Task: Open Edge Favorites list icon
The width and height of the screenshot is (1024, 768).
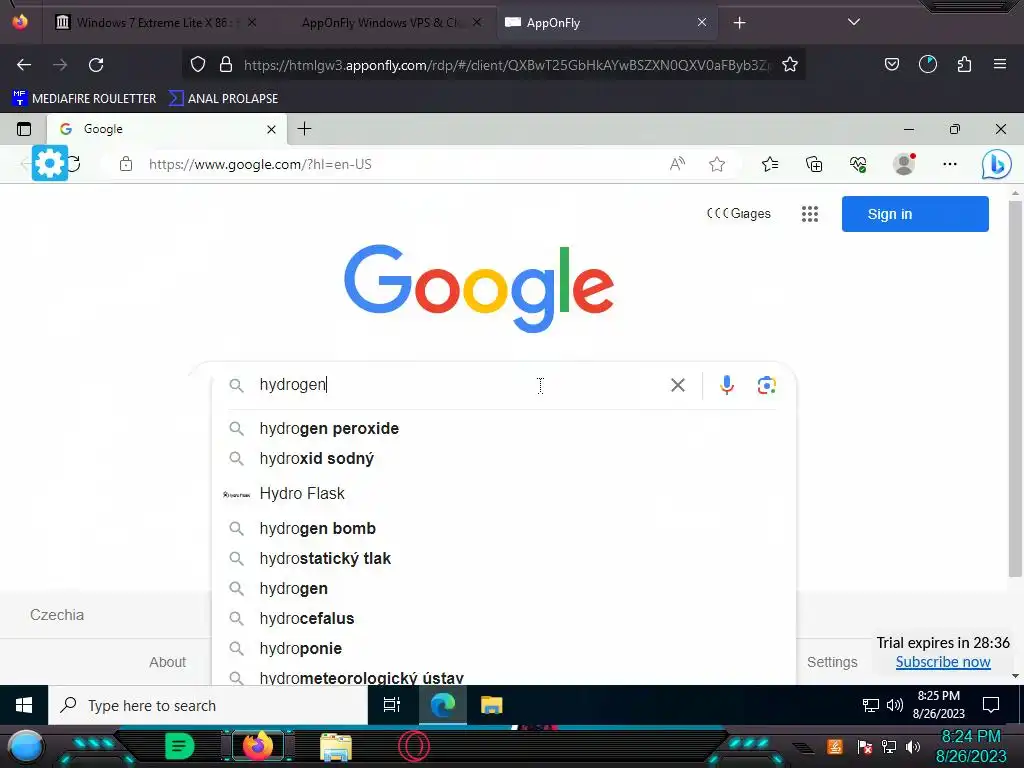Action: click(x=770, y=164)
